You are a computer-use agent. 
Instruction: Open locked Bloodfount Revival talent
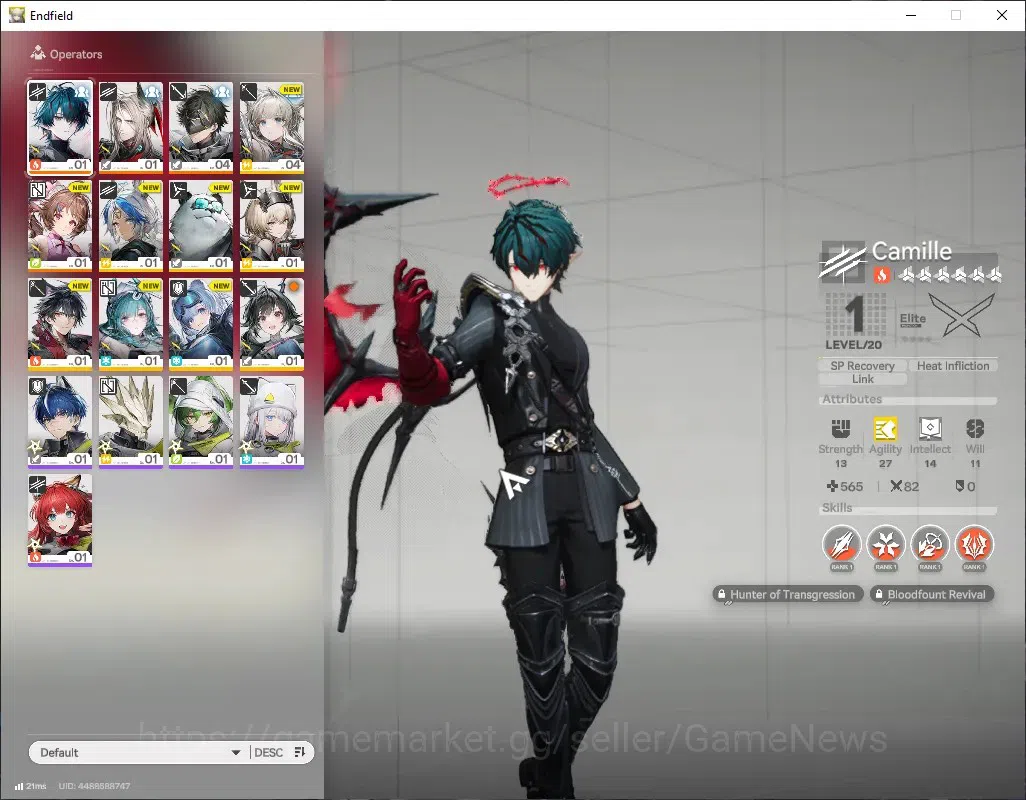(x=932, y=595)
